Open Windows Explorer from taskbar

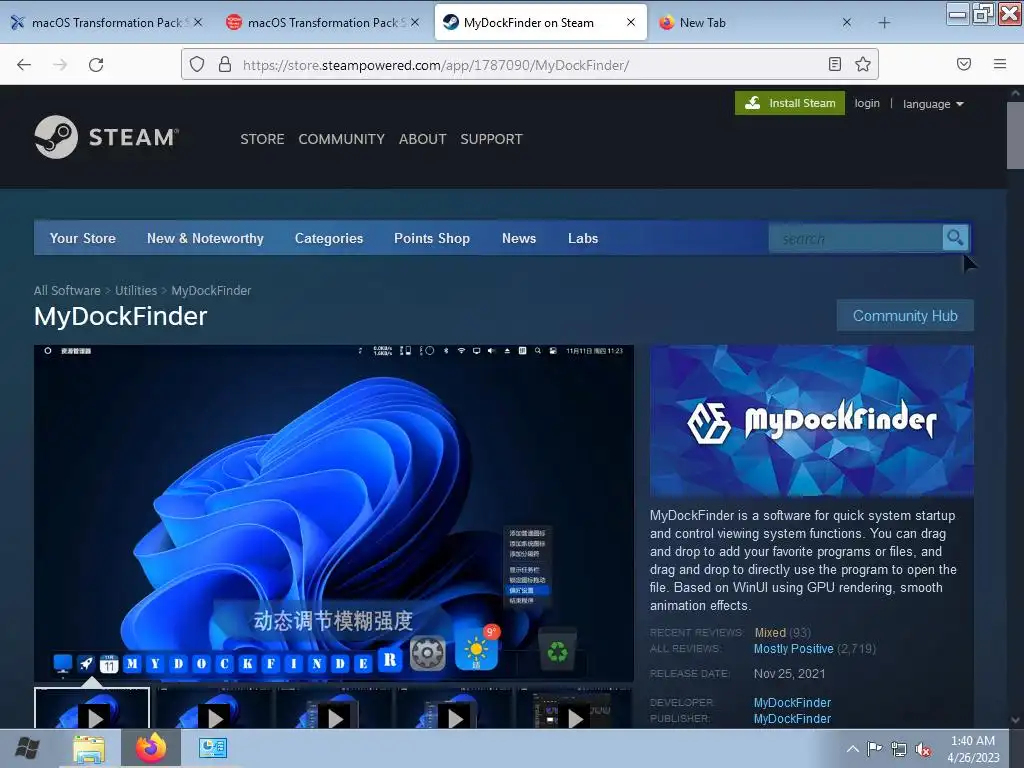tap(89, 749)
